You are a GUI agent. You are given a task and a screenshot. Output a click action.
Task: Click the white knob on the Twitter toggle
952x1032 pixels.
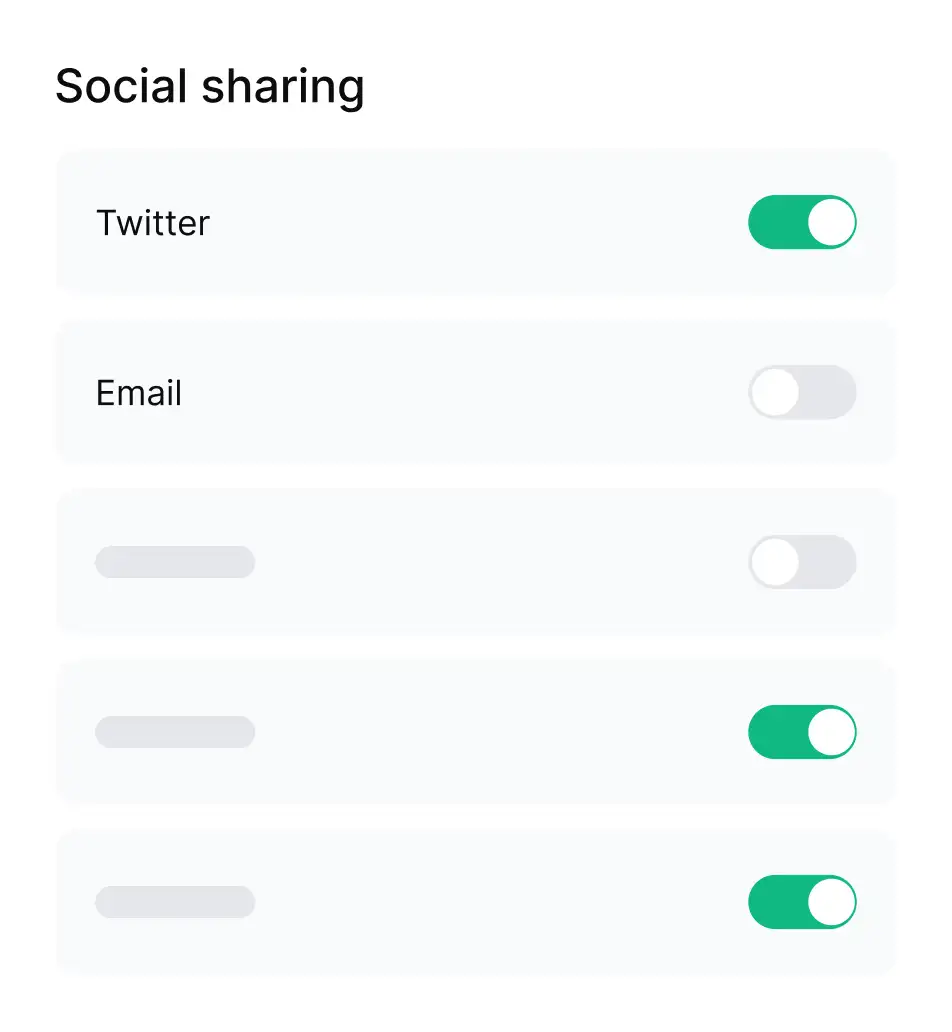pos(831,222)
